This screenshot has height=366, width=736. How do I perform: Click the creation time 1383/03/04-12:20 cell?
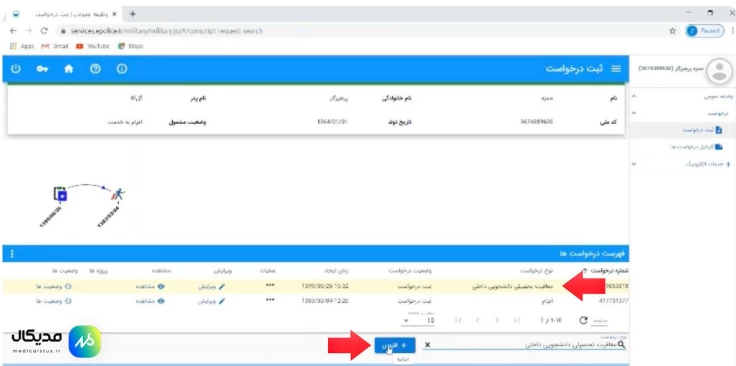click(324, 300)
